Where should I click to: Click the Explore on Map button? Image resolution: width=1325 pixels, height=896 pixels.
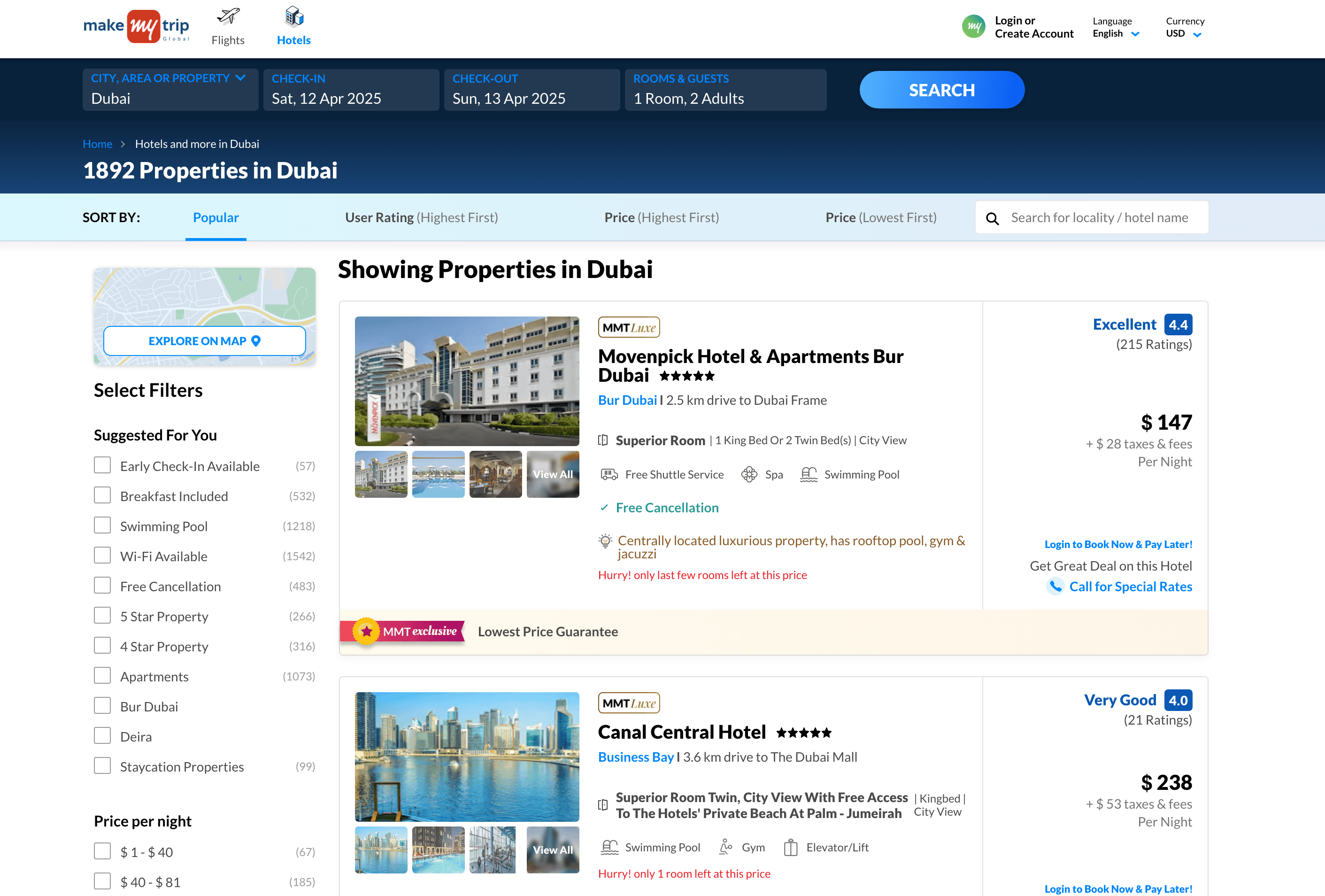tap(205, 341)
